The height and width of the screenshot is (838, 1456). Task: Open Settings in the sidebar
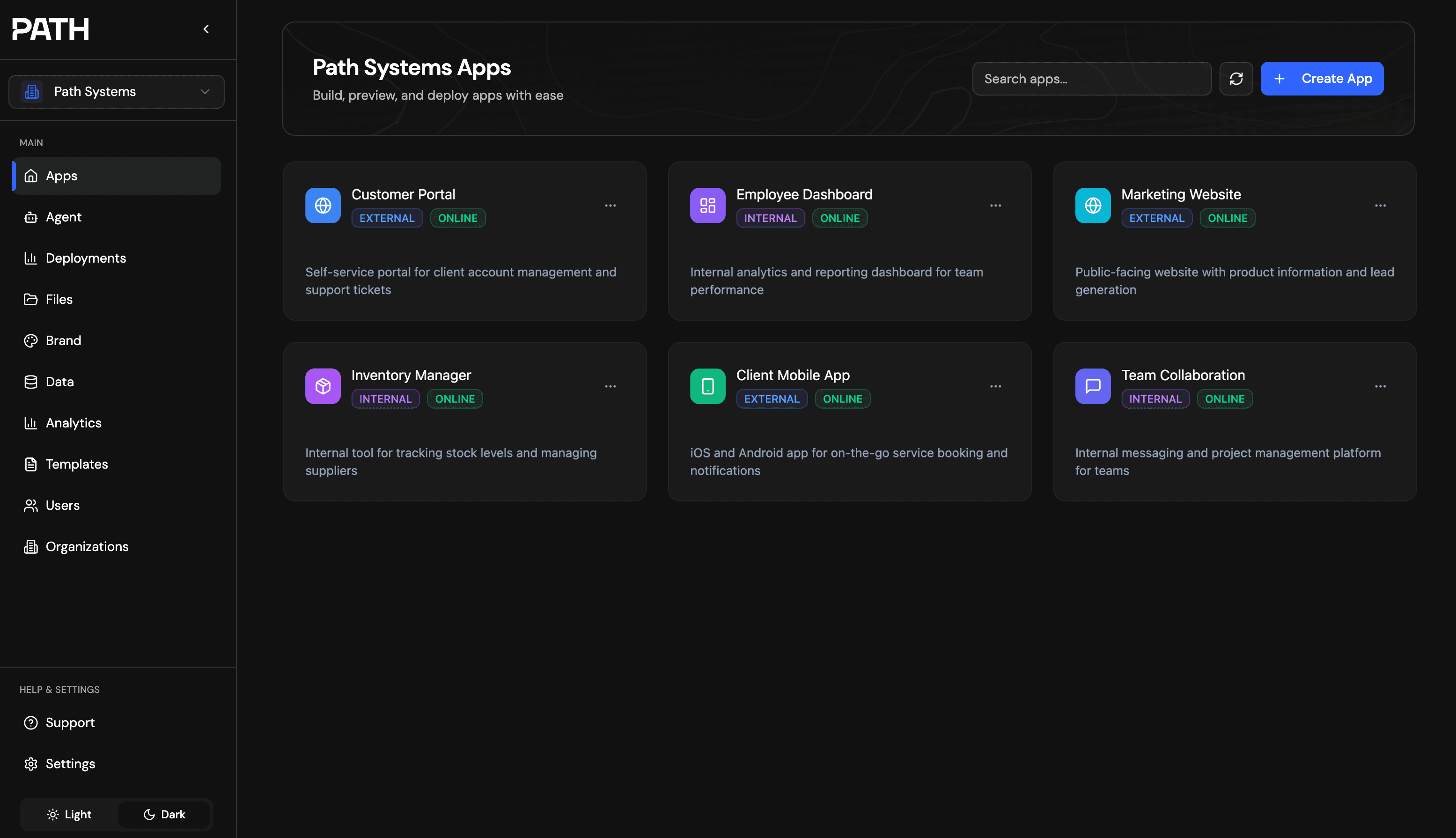[70, 764]
